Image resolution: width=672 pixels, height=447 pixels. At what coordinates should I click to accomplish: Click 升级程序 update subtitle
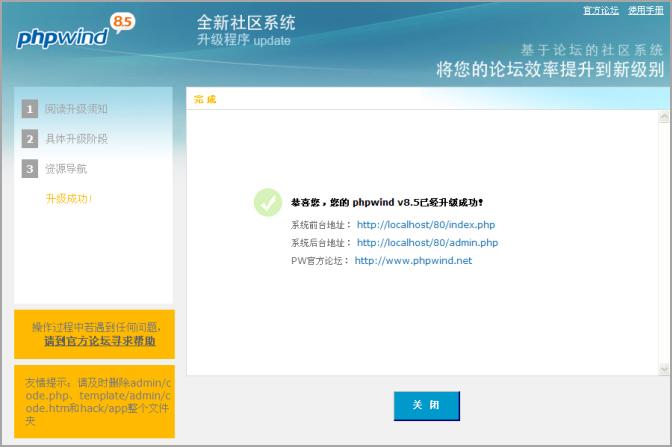243,40
